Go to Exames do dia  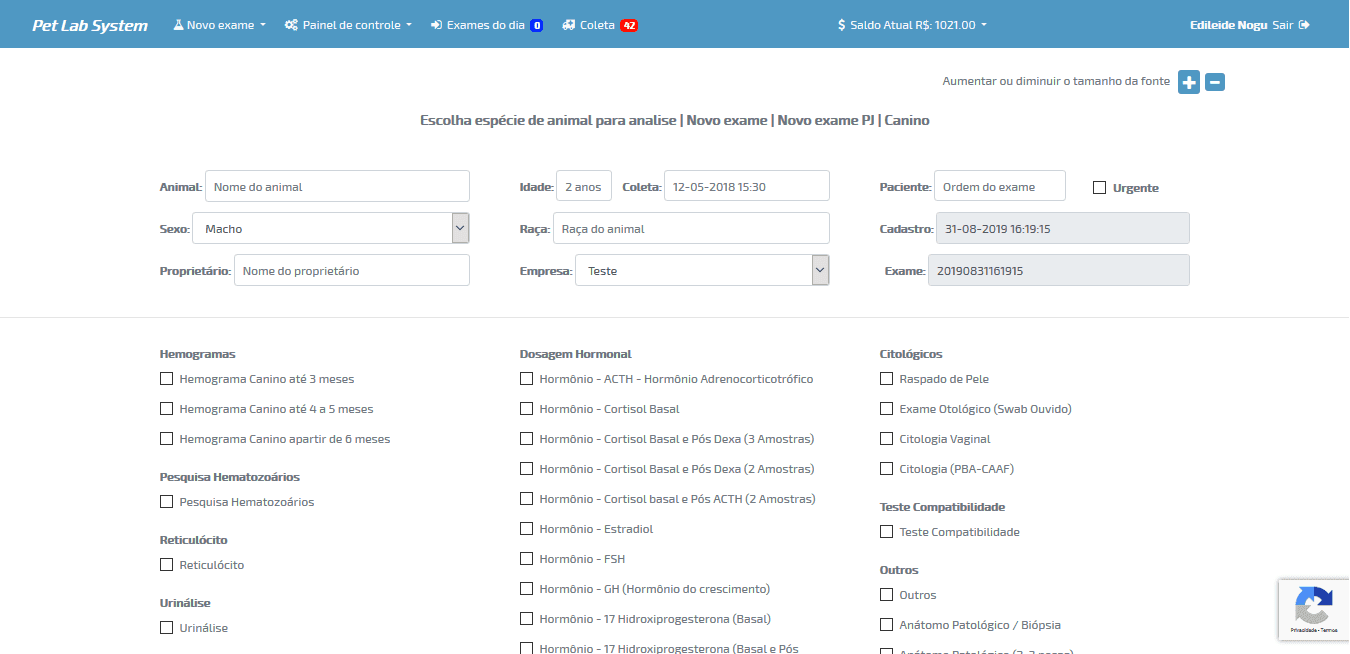478,25
